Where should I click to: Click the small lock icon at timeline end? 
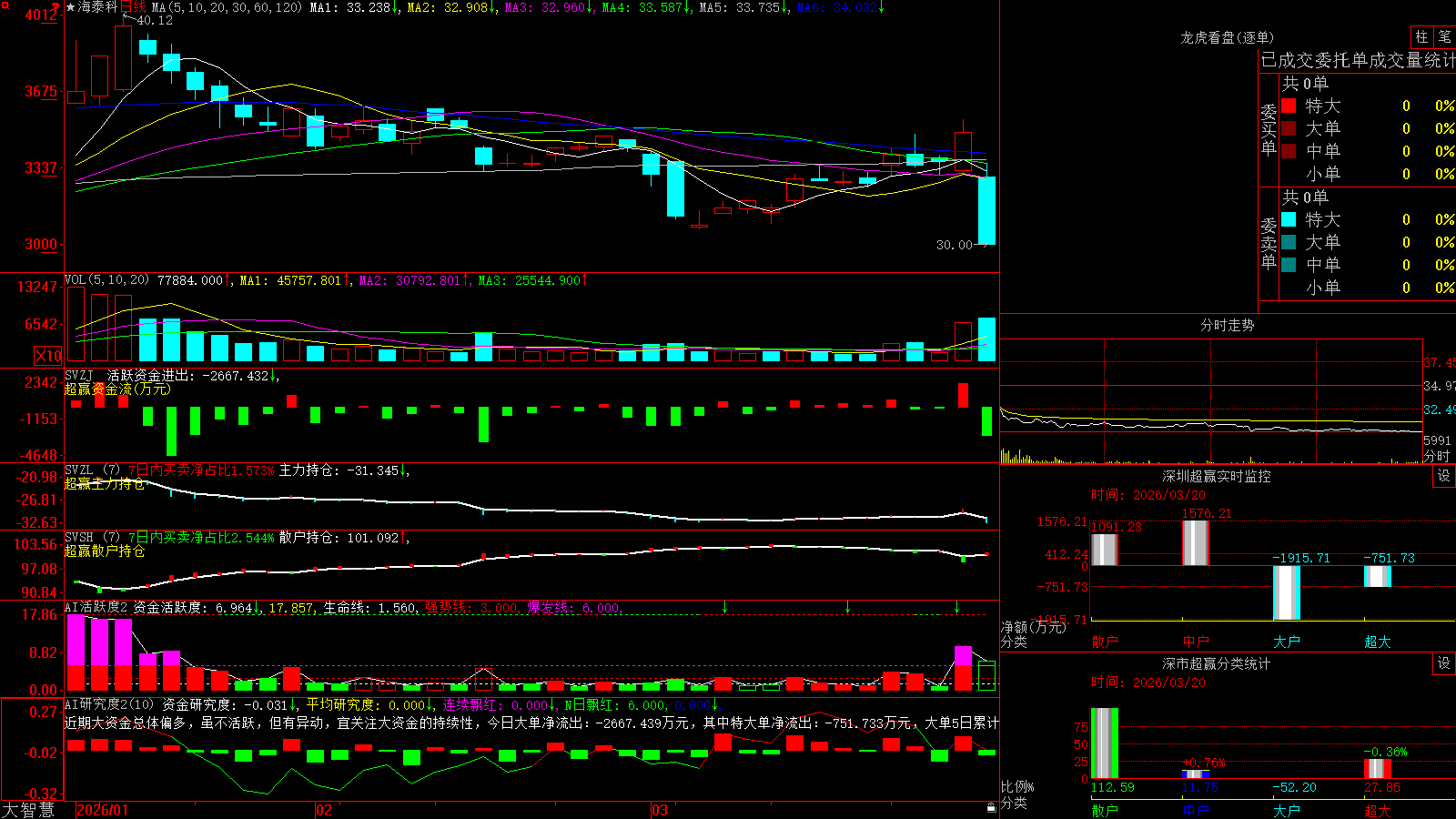pos(991,808)
